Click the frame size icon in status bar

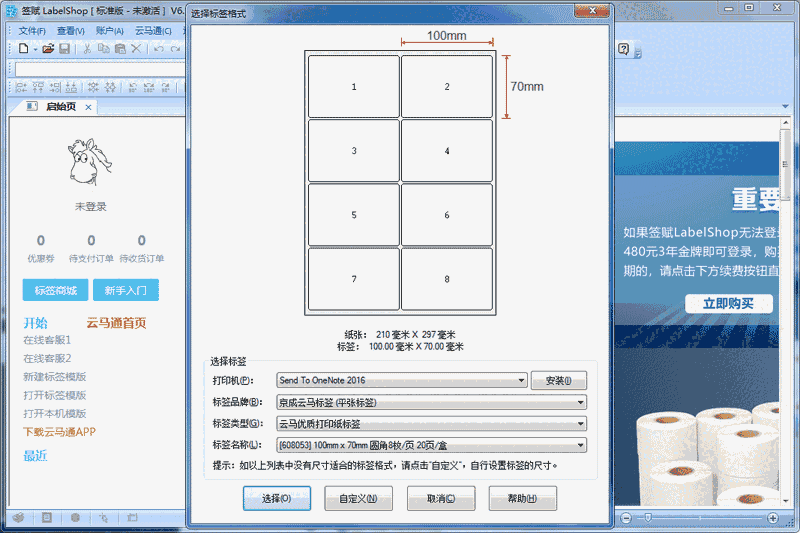(132, 517)
